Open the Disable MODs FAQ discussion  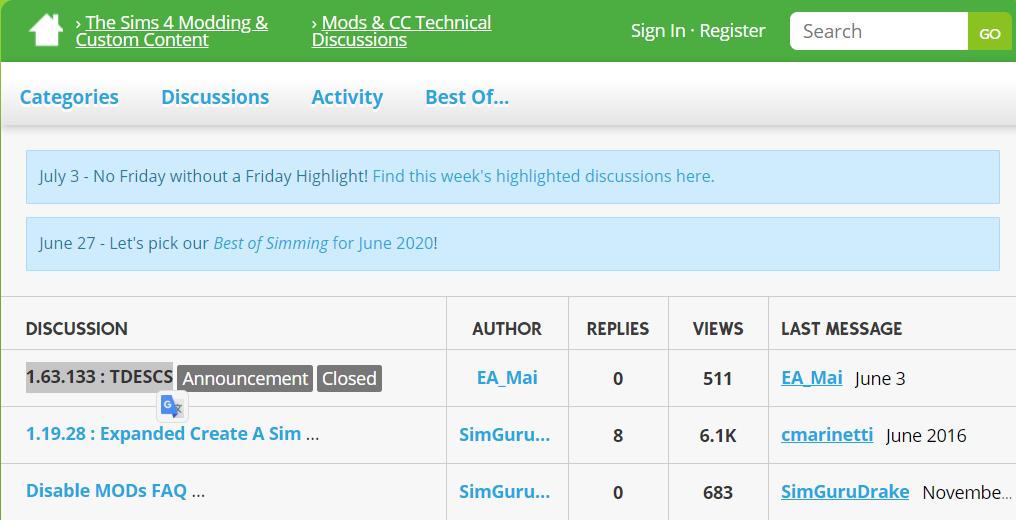(x=106, y=491)
